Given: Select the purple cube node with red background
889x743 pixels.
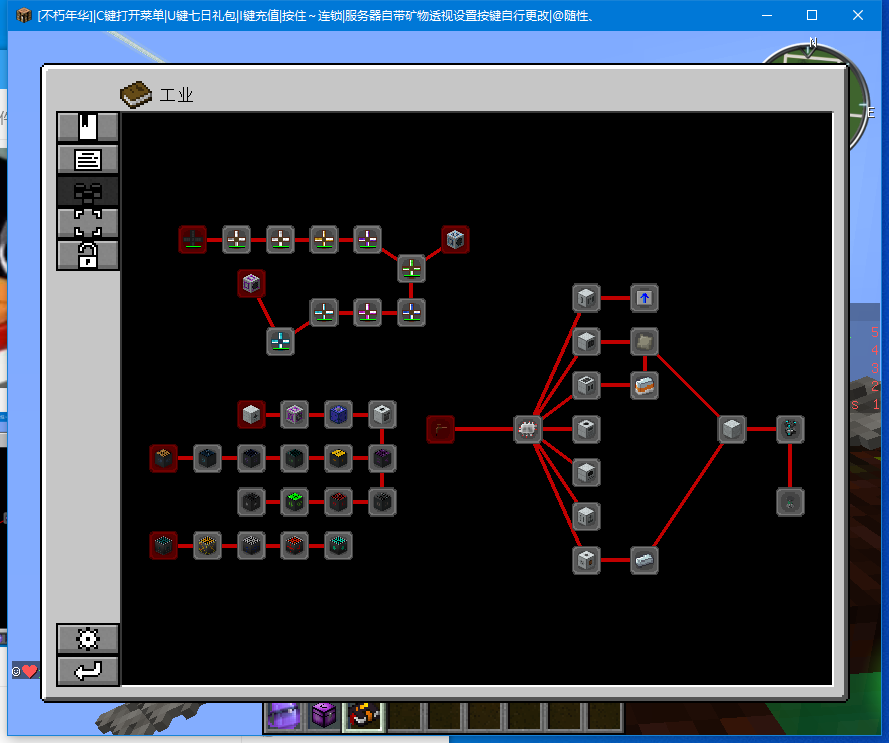Looking at the screenshot, I should [x=251, y=283].
